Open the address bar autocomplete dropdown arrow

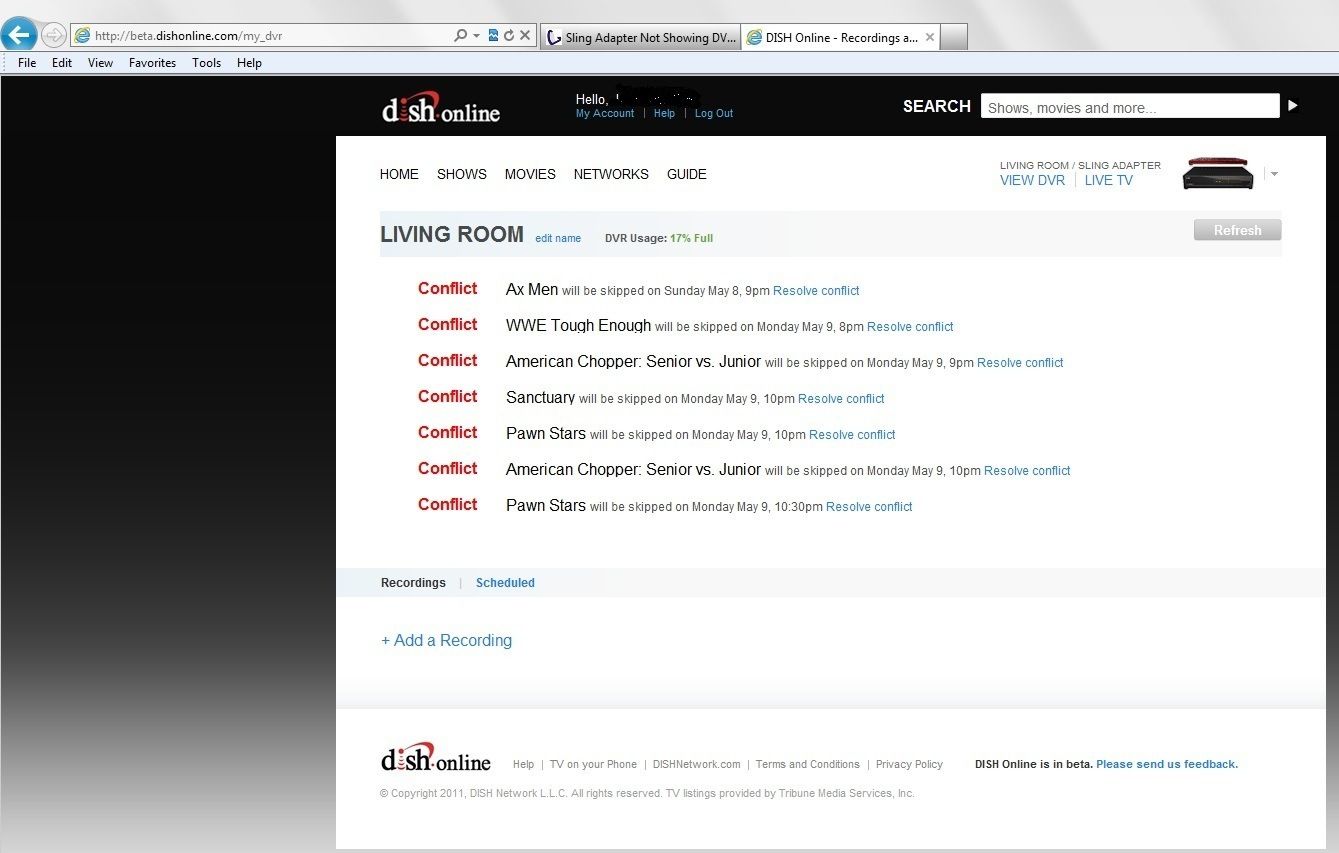[x=477, y=36]
